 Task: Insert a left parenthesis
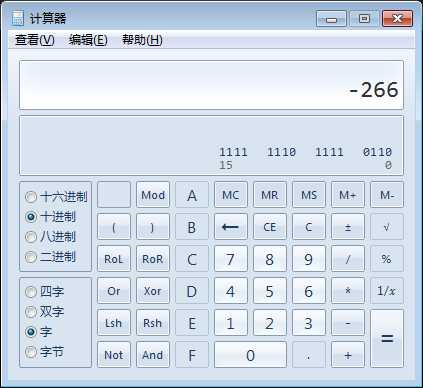pyautogui.click(x=114, y=227)
